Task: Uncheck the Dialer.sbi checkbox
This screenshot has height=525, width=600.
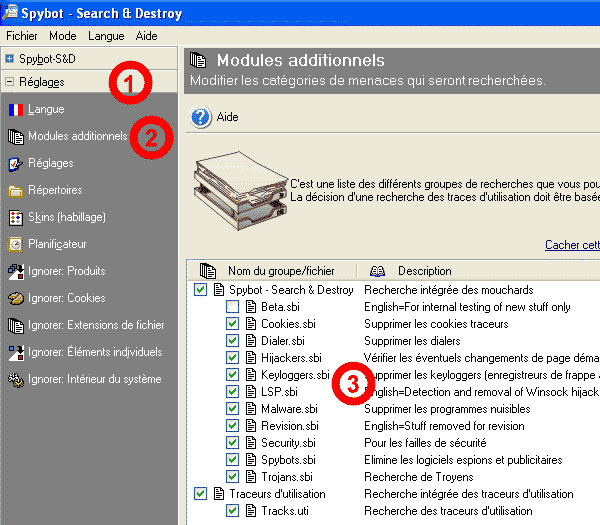Action: point(232,341)
